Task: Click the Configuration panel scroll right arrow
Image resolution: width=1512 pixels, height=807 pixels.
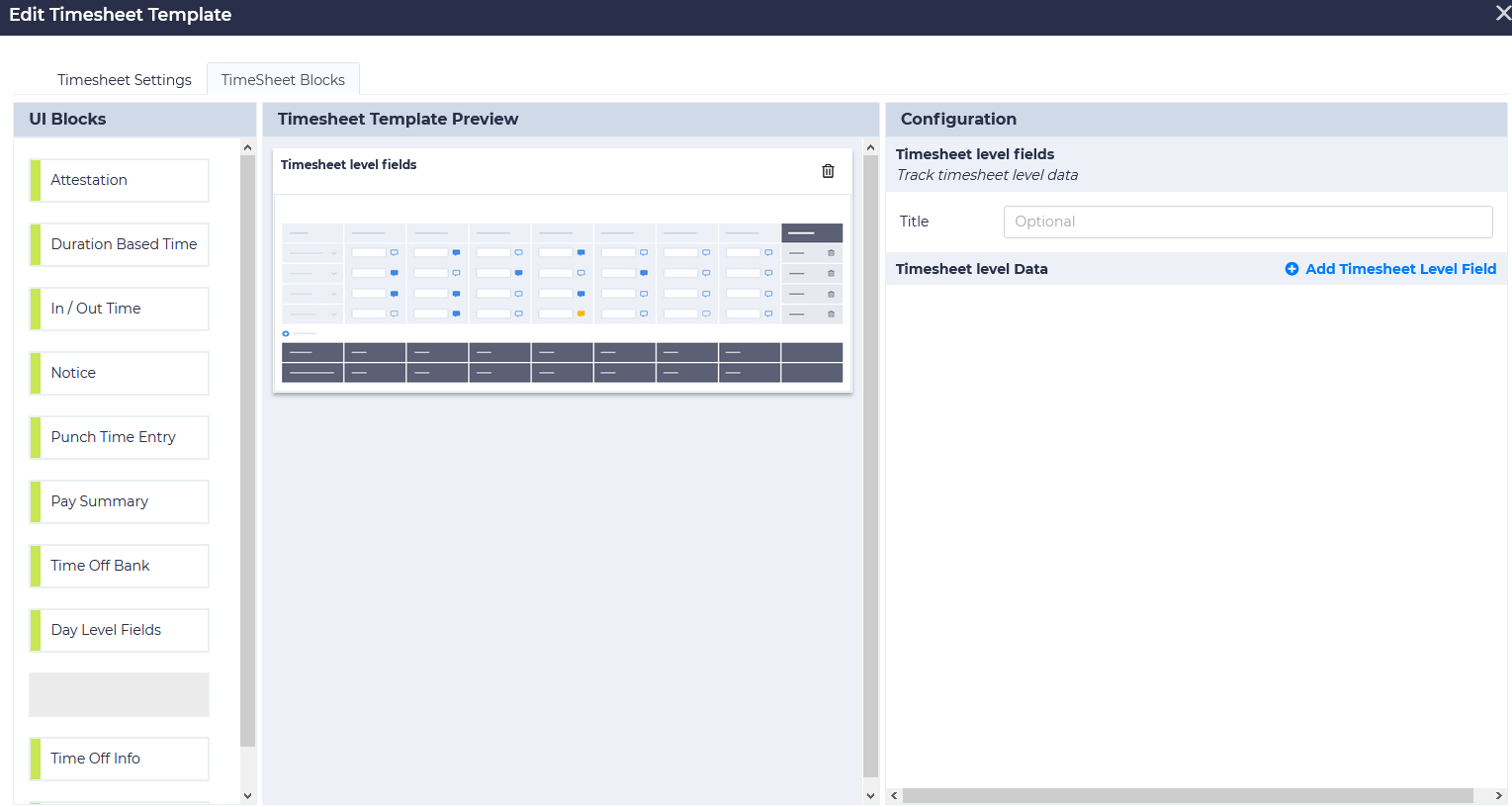Action: [1498, 795]
